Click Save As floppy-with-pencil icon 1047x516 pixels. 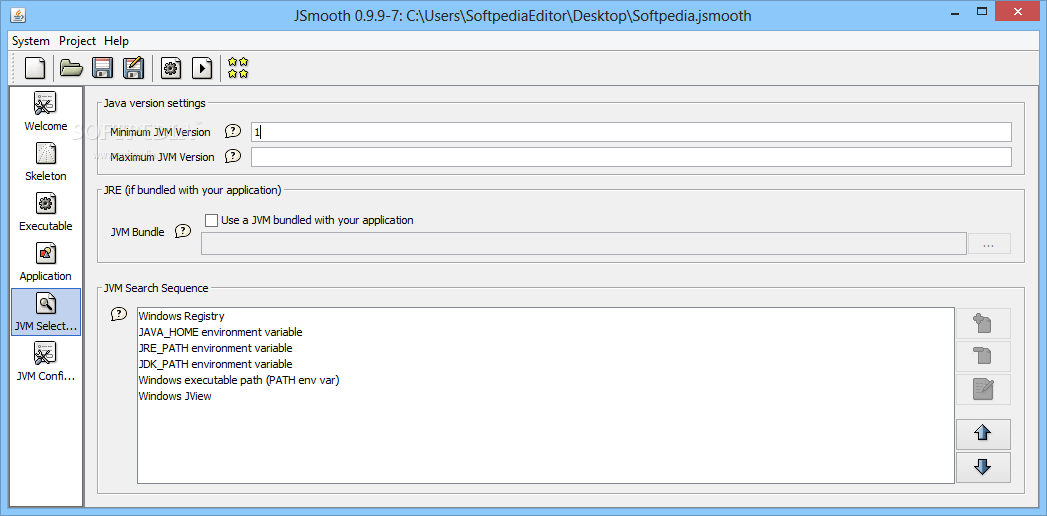(x=134, y=68)
